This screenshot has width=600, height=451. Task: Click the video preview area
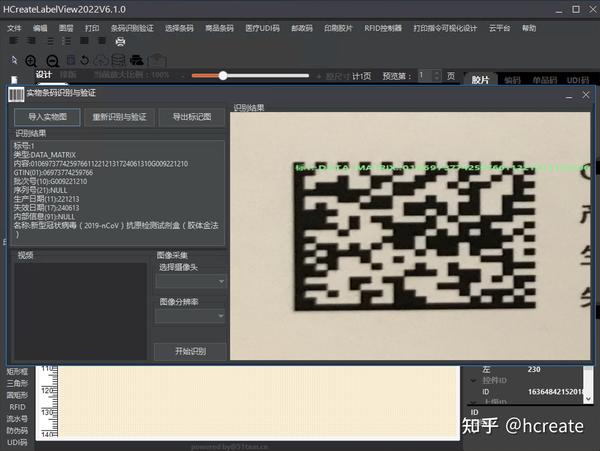pos(80,311)
